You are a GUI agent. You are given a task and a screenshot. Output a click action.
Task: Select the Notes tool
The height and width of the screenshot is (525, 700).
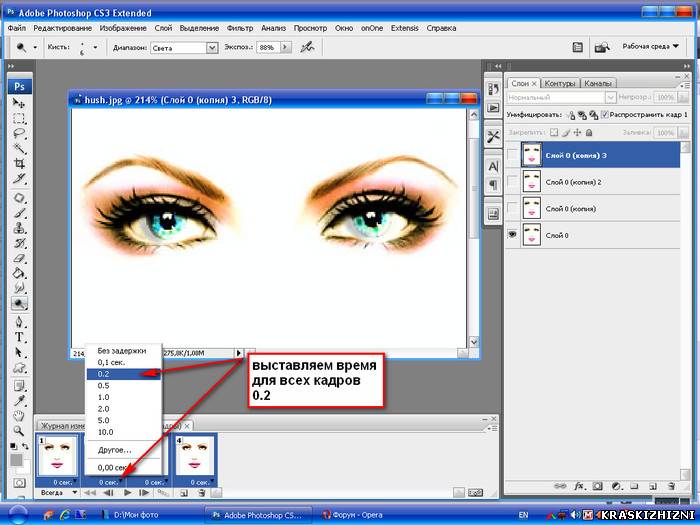[x=19, y=385]
